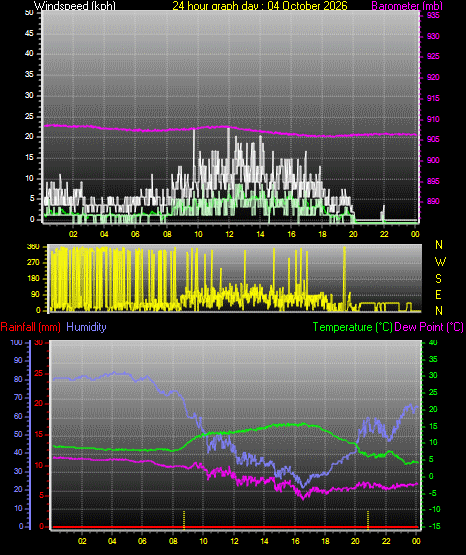Click the red "Rainfall (mm)" legend label
The width and height of the screenshot is (466, 555).
(x=30, y=327)
